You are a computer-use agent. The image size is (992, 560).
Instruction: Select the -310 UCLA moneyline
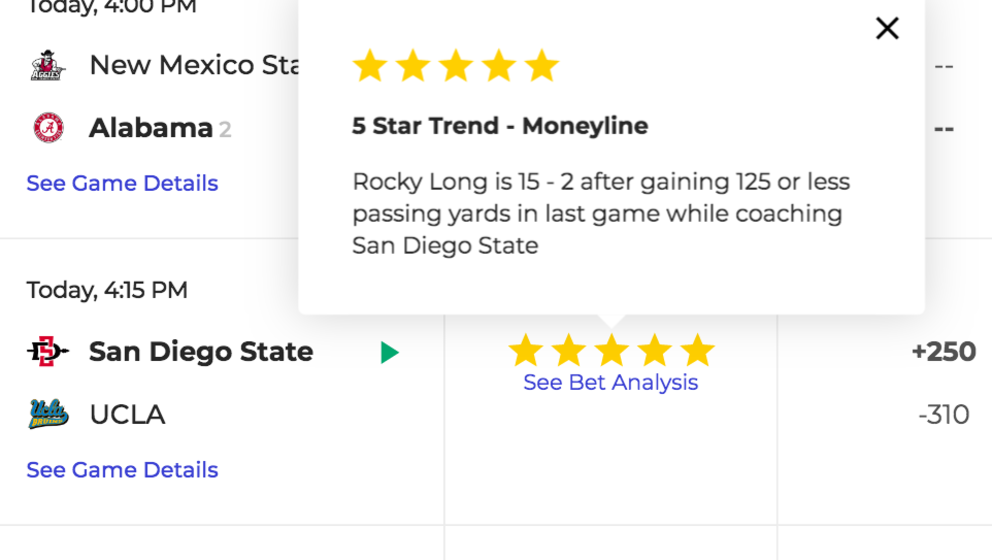[943, 414]
